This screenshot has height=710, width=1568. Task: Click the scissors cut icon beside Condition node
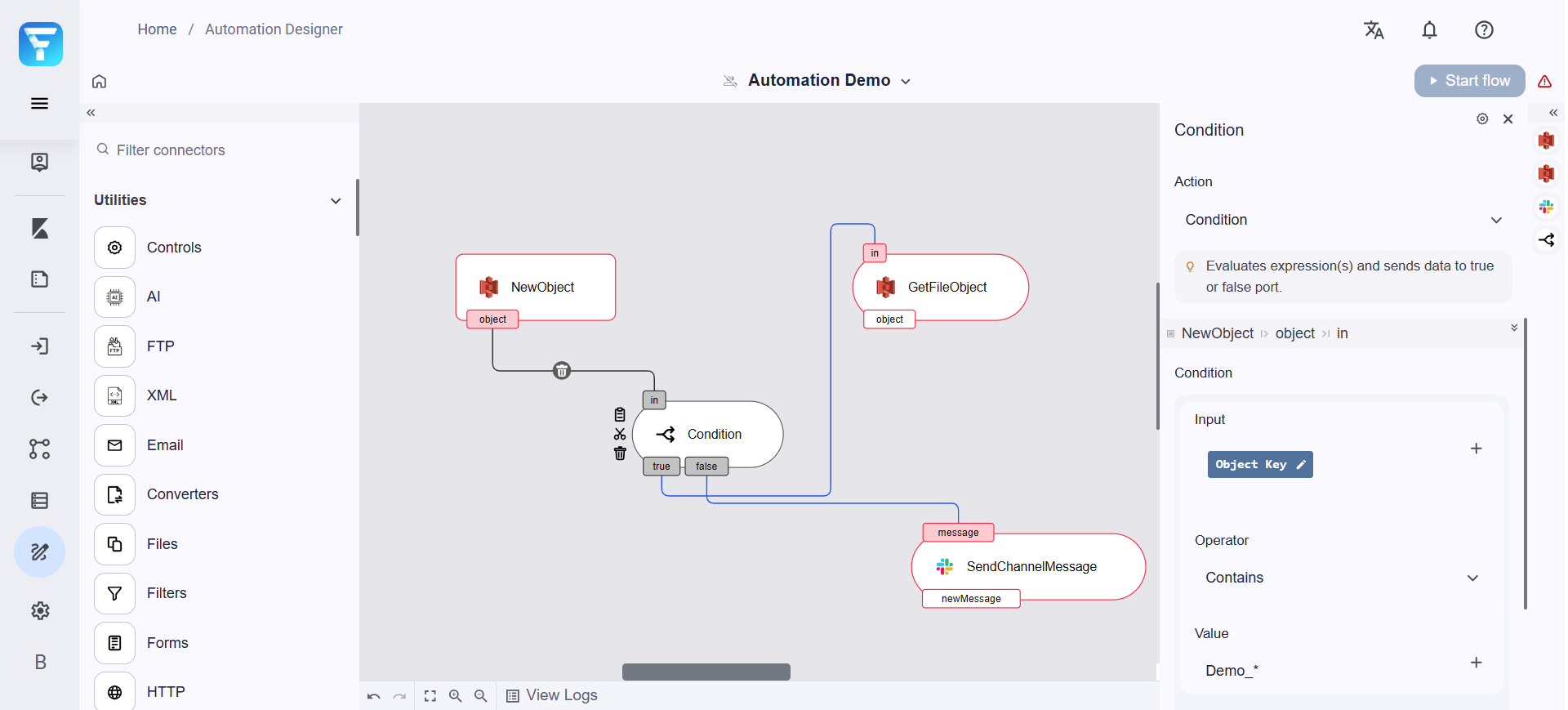point(620,434)
